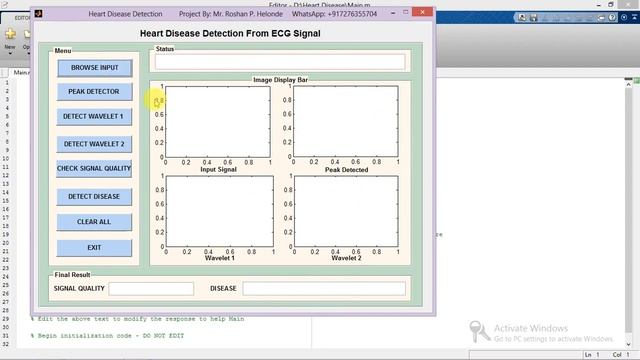Click the New file icon in Editor
Screen dimensions: 640x360
click(10, 34)
